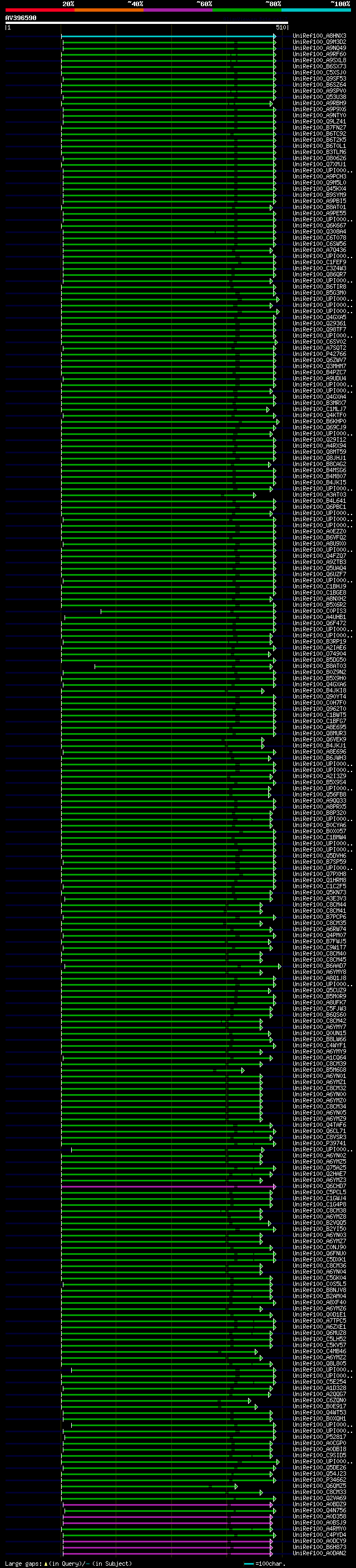Open hit UniRef100_Q53U38

pos(319,97)
